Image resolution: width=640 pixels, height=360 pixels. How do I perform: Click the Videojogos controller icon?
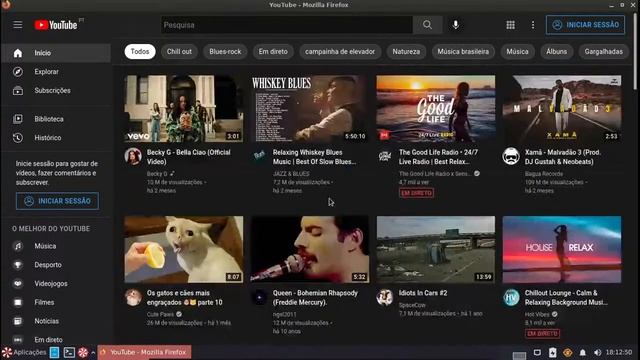[x=18, y=284]
